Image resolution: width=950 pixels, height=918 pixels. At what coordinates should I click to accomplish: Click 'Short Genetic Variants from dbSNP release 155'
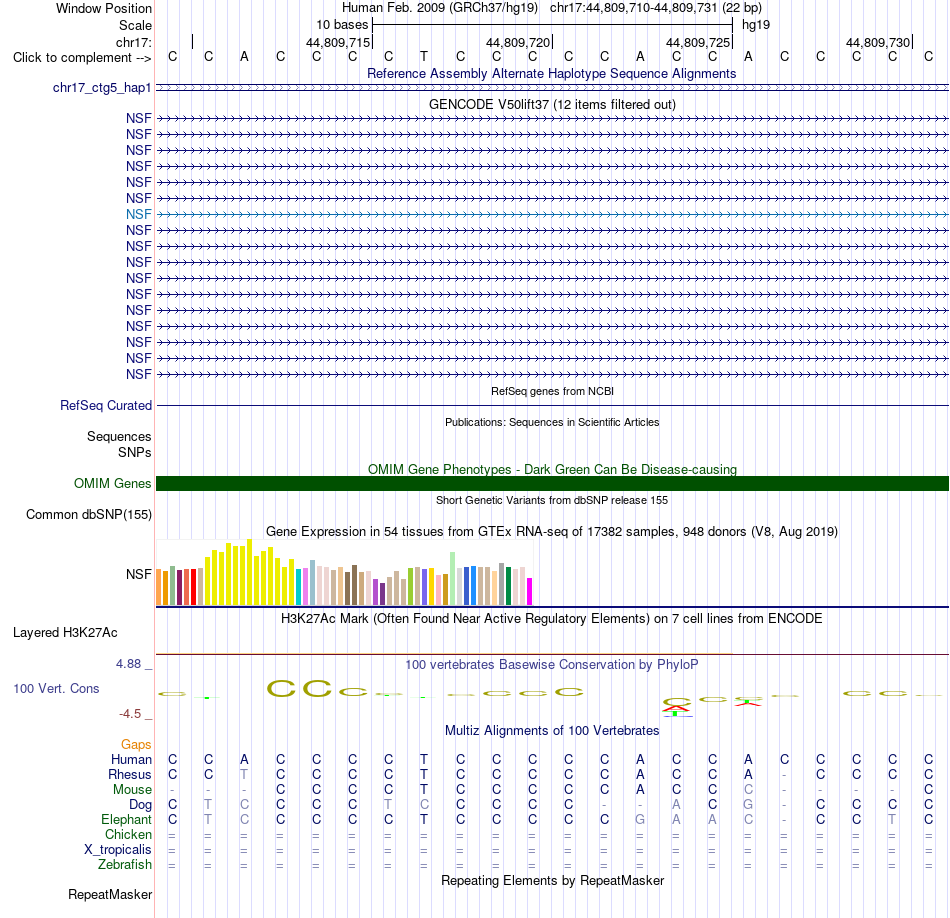coord(552,501)
